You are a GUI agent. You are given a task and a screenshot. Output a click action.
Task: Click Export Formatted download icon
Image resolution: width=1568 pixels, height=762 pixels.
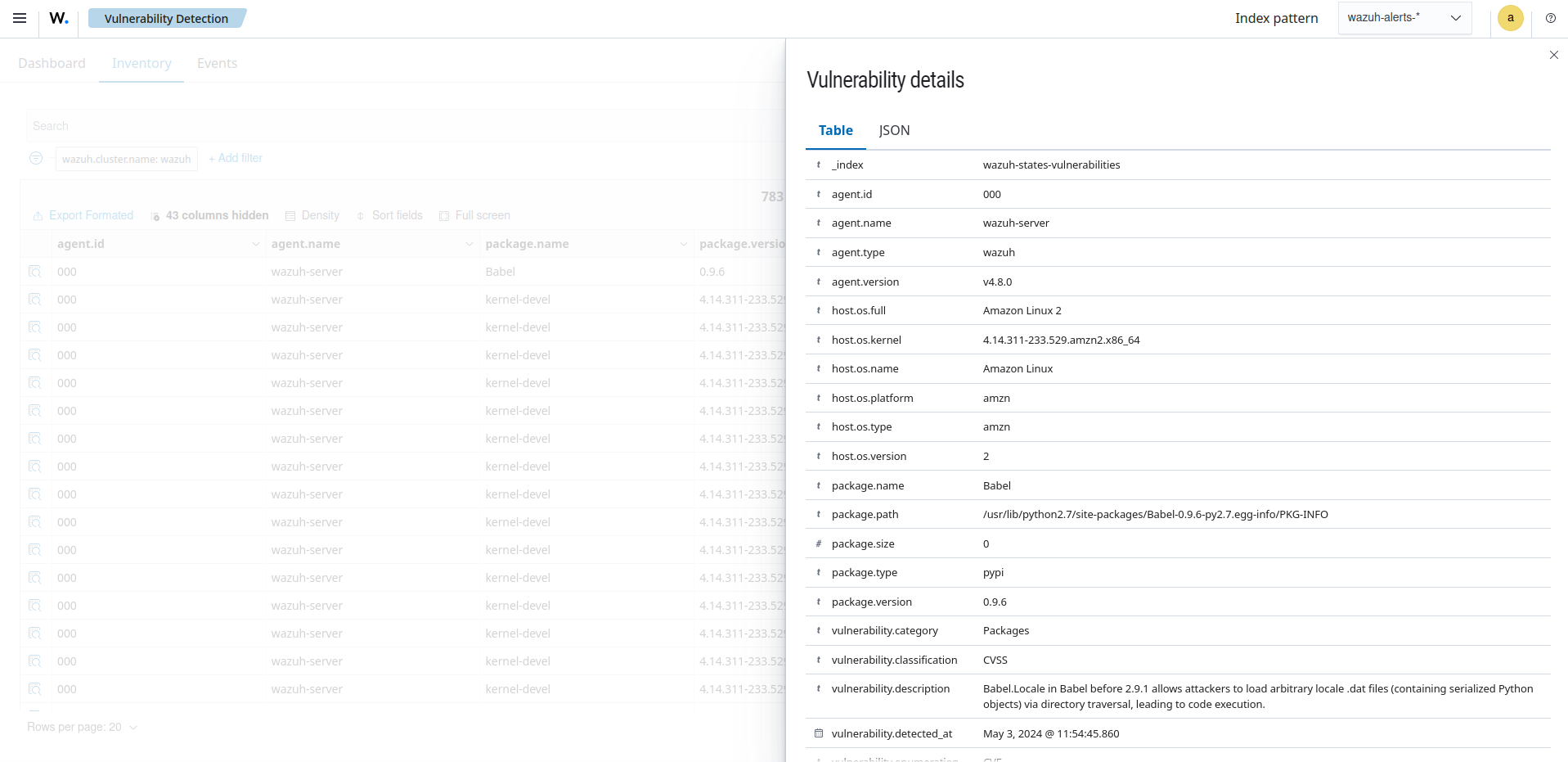pos(38,216)
